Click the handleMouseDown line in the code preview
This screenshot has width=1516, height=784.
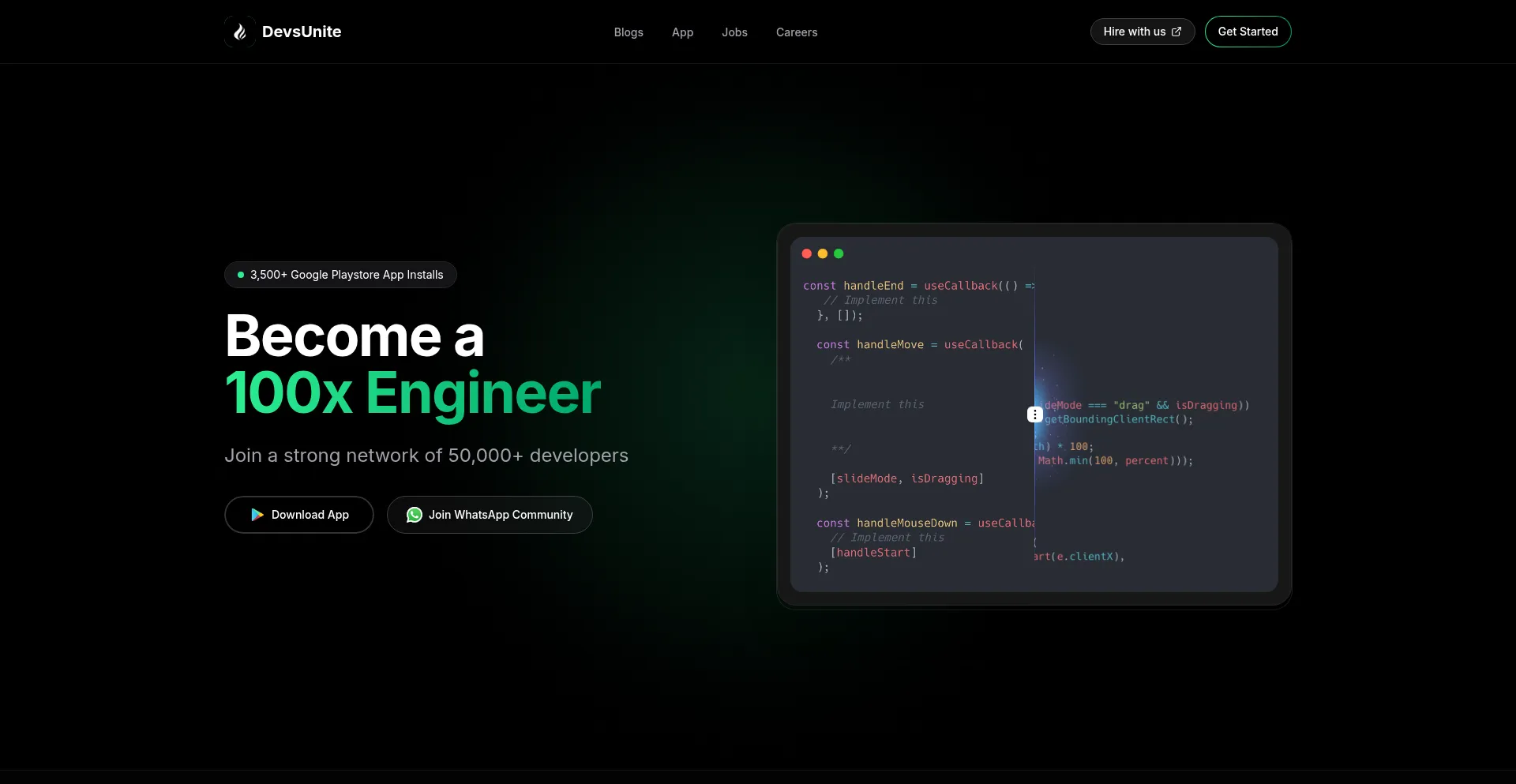point(908,523)
